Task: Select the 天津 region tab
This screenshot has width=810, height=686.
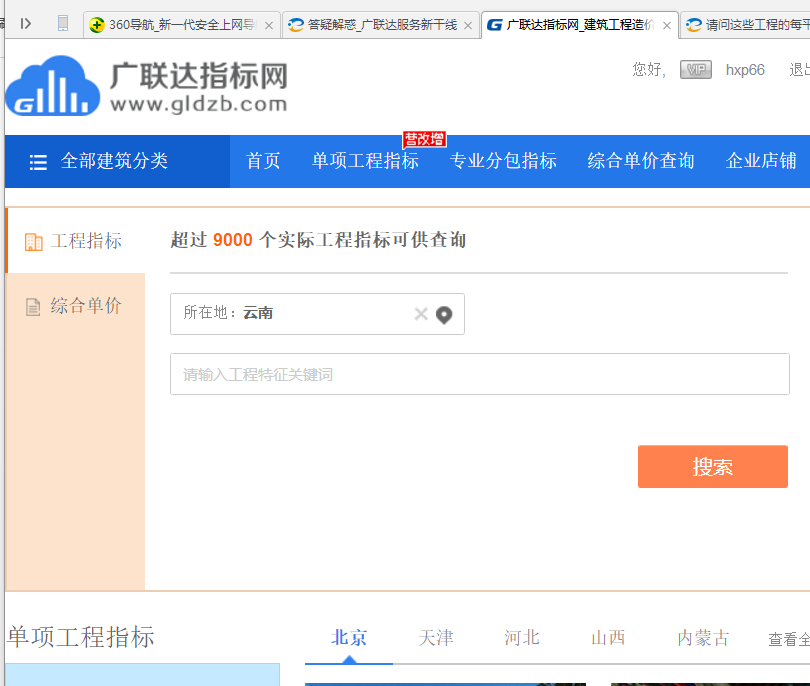Action: click(x=435, y=638)
